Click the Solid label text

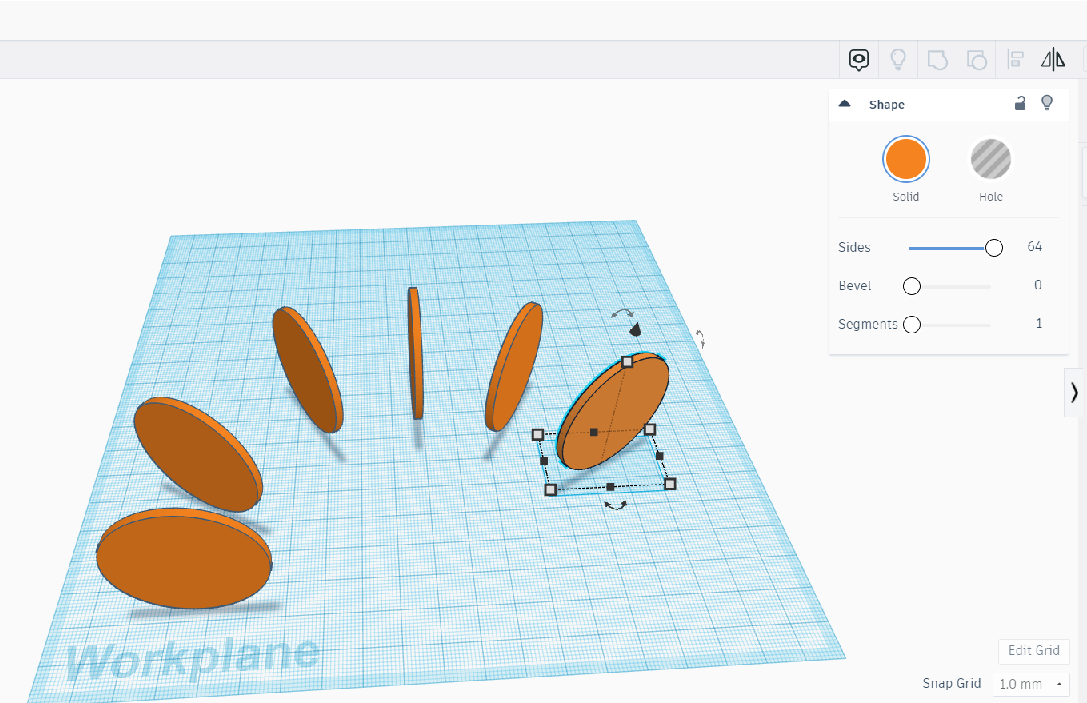click(x=905, y=196)
